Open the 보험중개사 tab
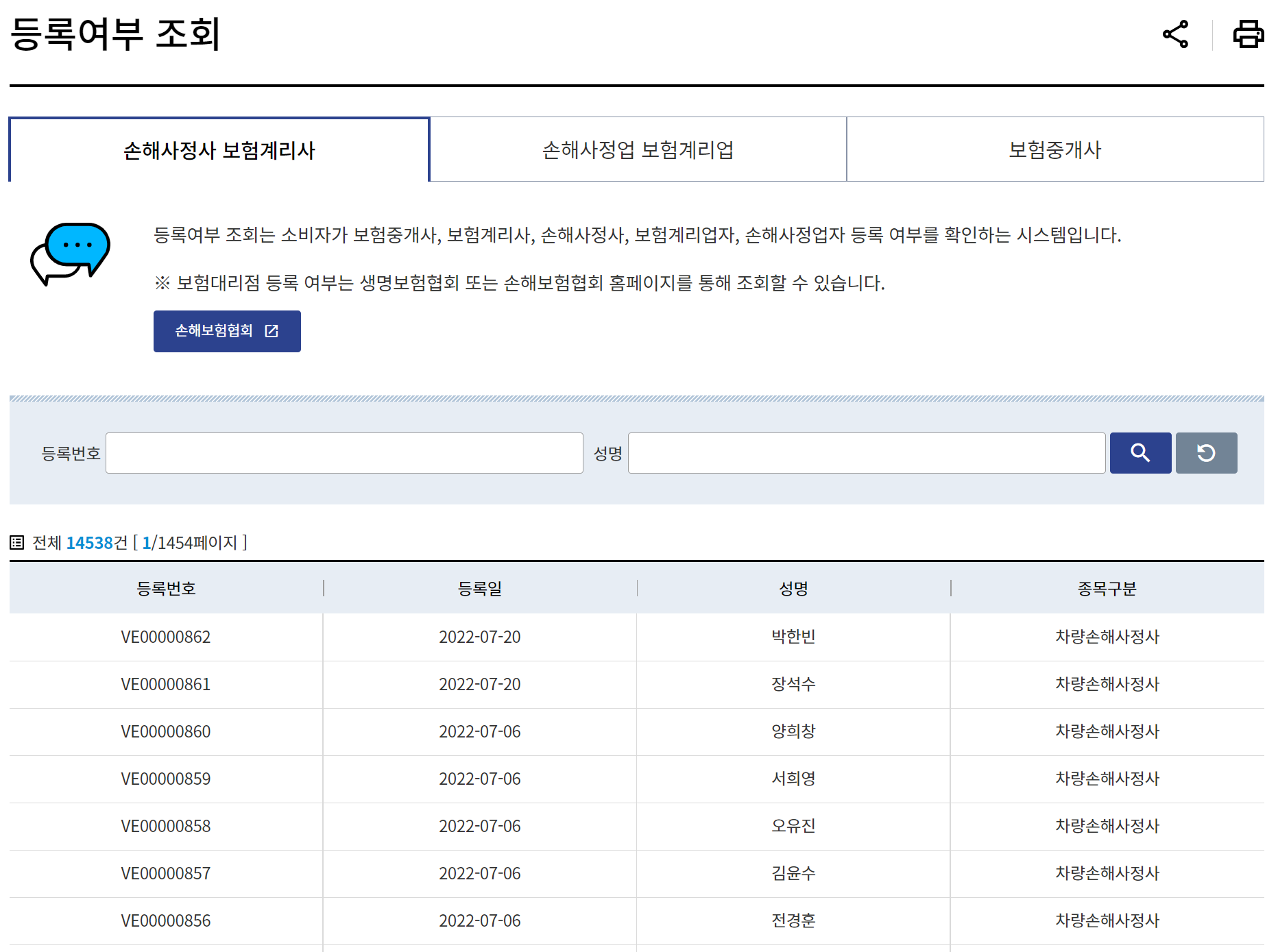Viewport: 1278px width, 952px height. [x=1055, y=149]
